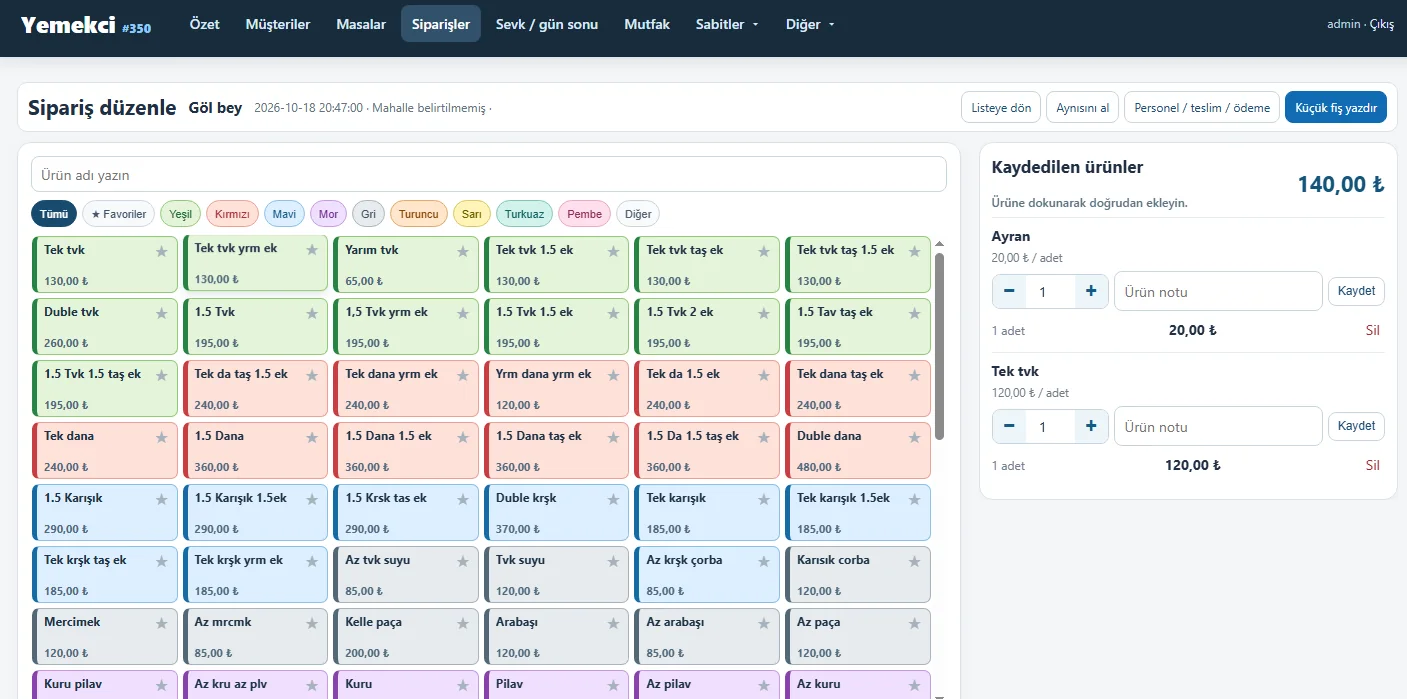Screen dimensions: 1407x699
Task: Remove Ayran using Sil link
Action: coord(1372,330)
